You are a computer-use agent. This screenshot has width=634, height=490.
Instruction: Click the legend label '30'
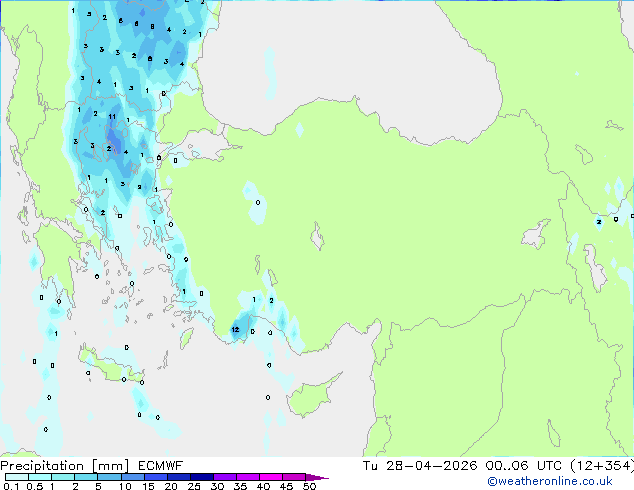[217, 486]
